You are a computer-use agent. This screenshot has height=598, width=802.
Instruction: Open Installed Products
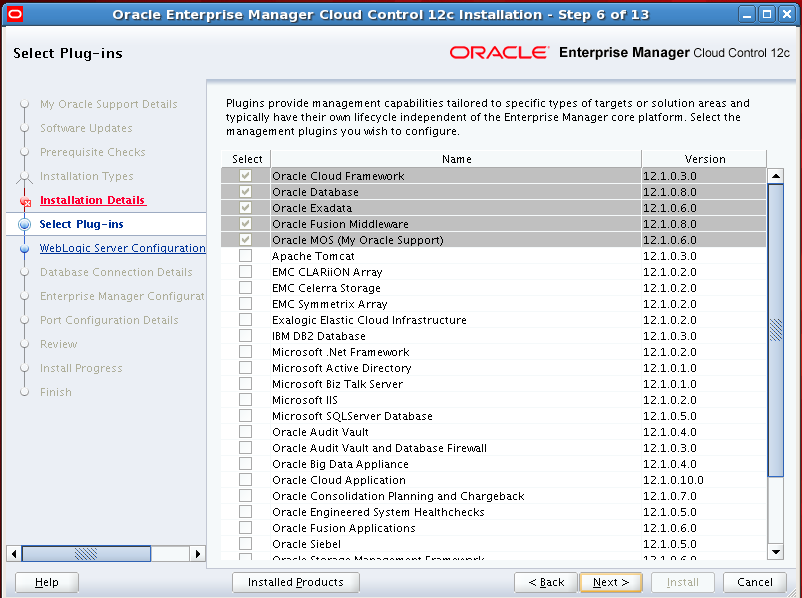point(296,582)
